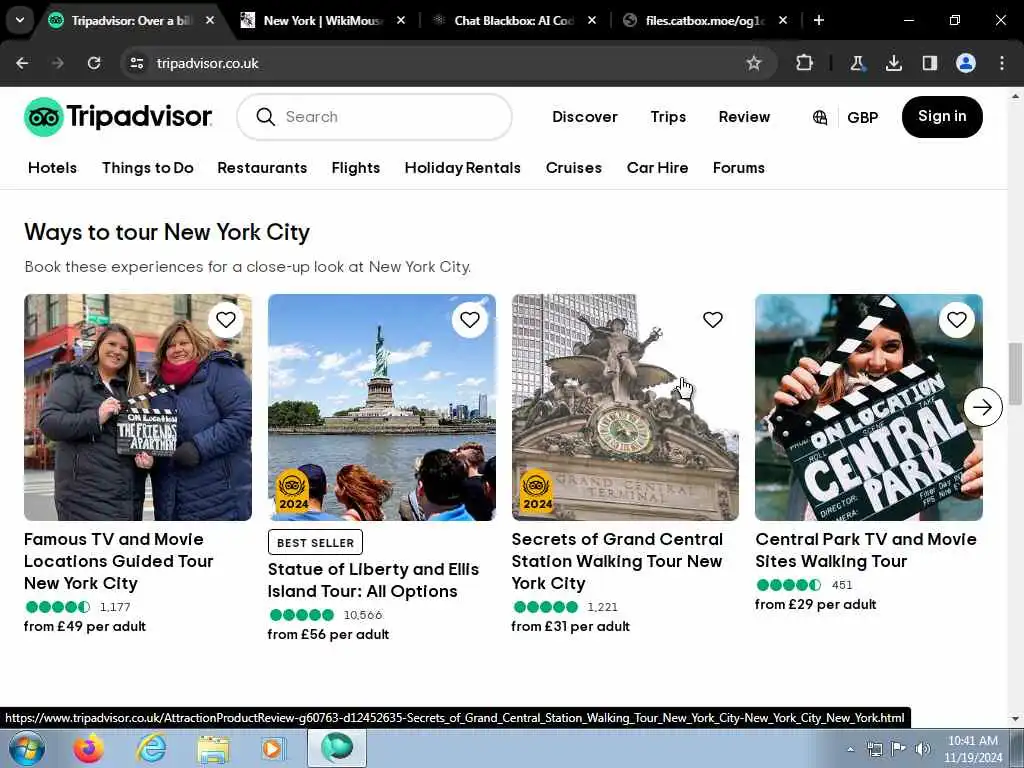Image resolution: width=1024 pixels, height=768 pixels.
Task: Bookmark this page with the star icon
Action: coord(754,63)
